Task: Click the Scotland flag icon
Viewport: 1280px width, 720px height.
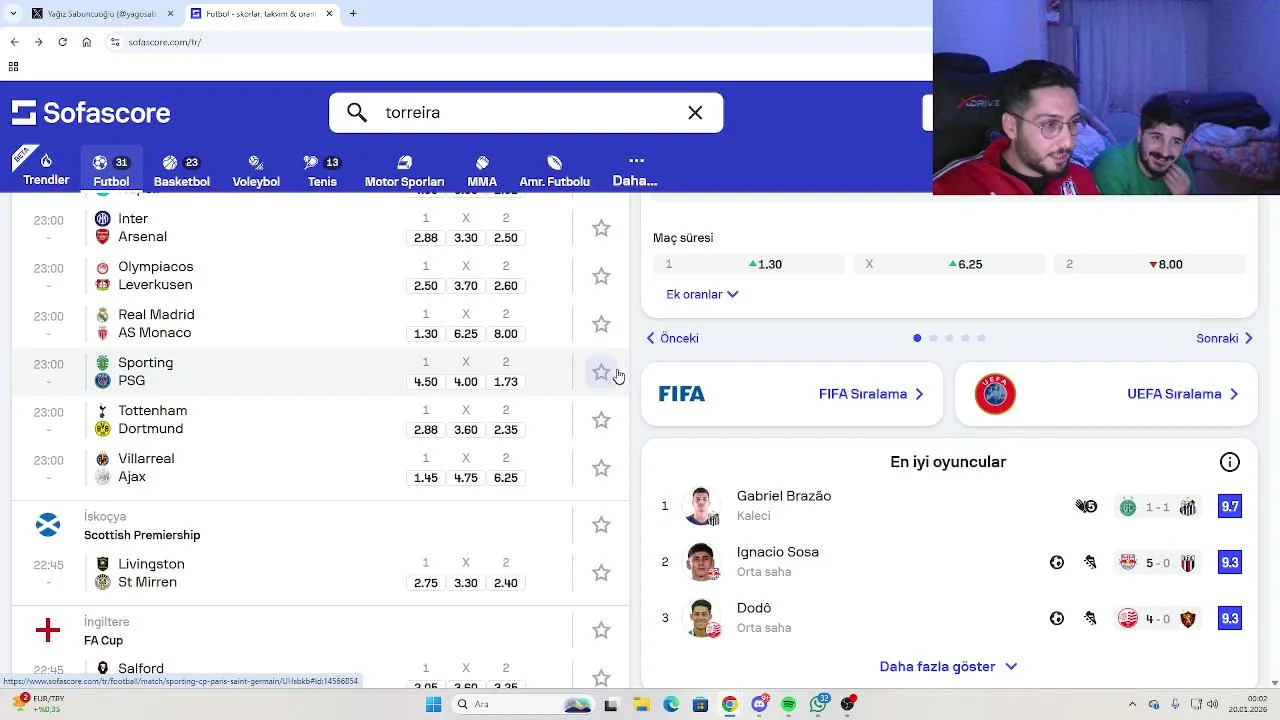Action: pos(47,525)
